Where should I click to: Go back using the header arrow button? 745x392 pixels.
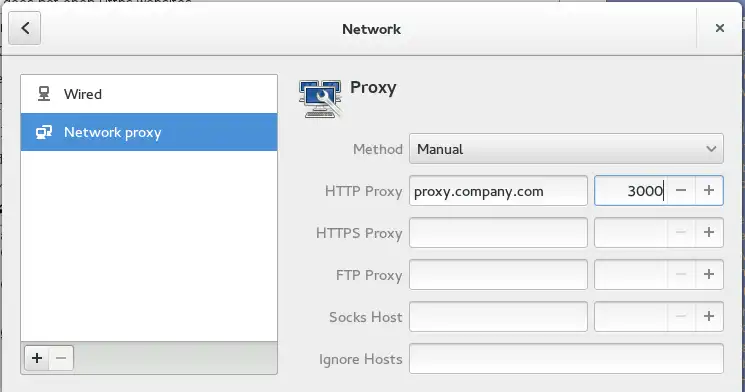click(x=25, y=29)
